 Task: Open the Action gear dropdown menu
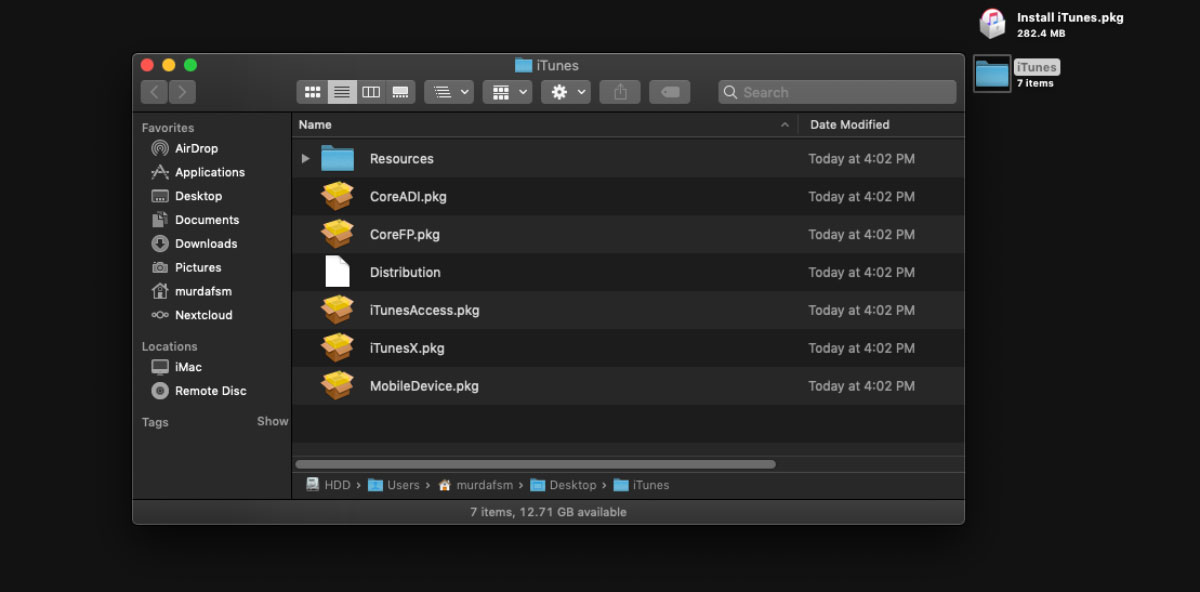click(x=565, y=91)
